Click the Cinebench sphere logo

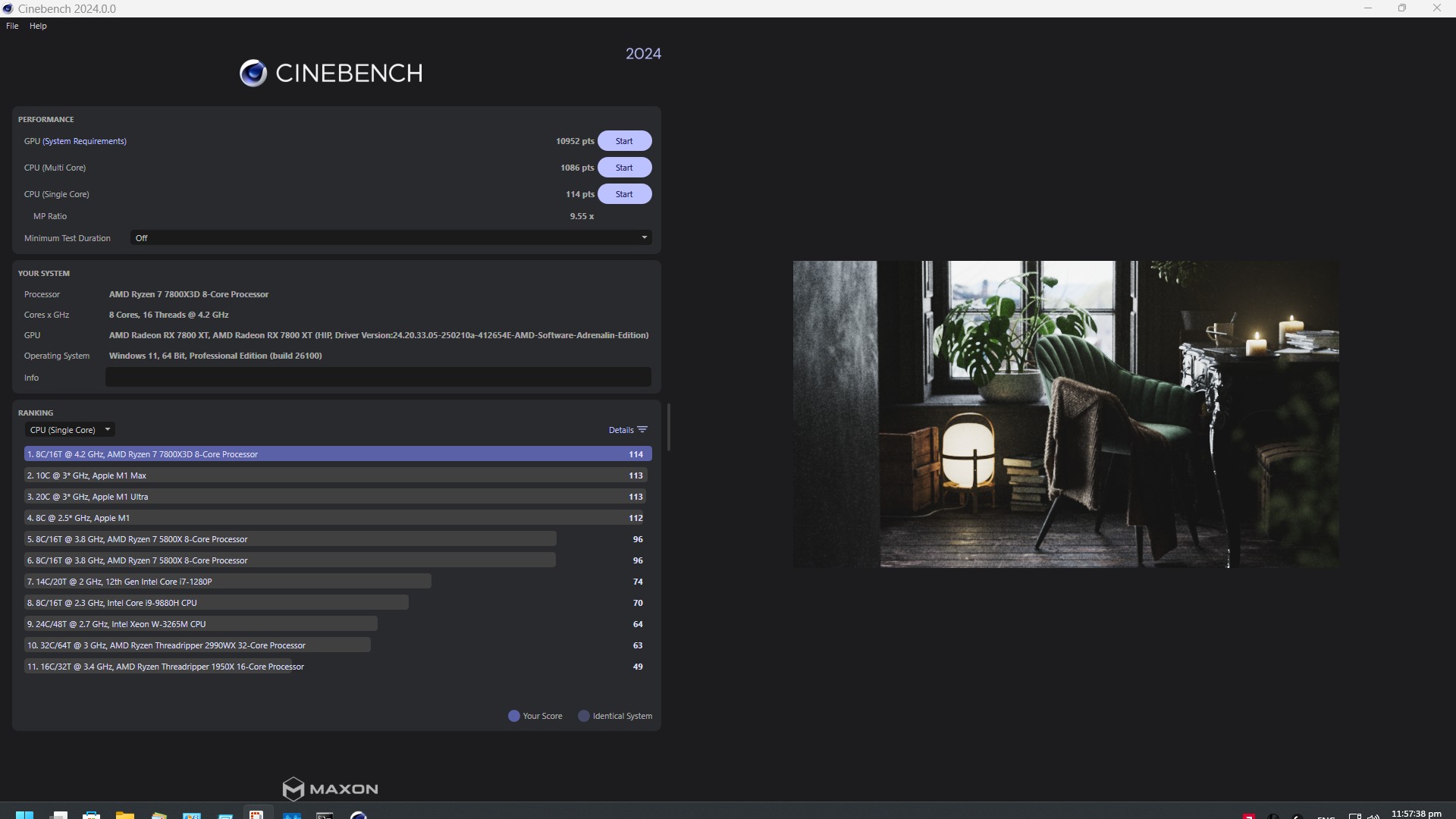click(x=253, y=73)
